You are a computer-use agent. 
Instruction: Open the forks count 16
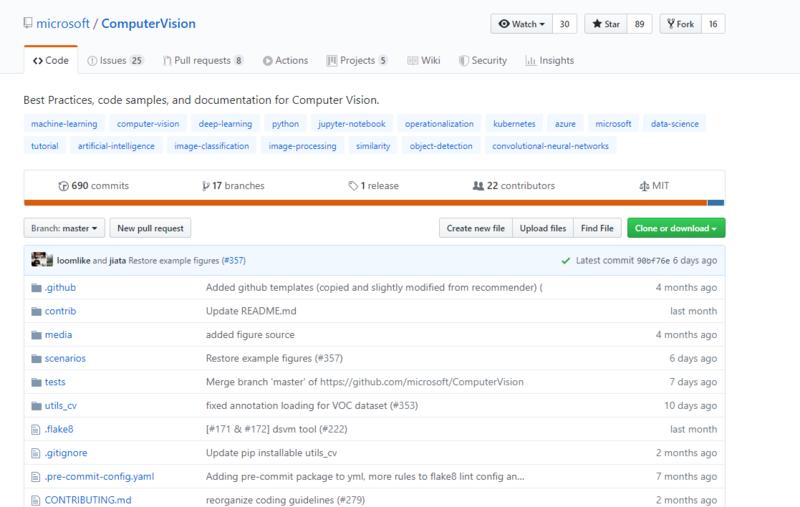click(x=713, y=24)
